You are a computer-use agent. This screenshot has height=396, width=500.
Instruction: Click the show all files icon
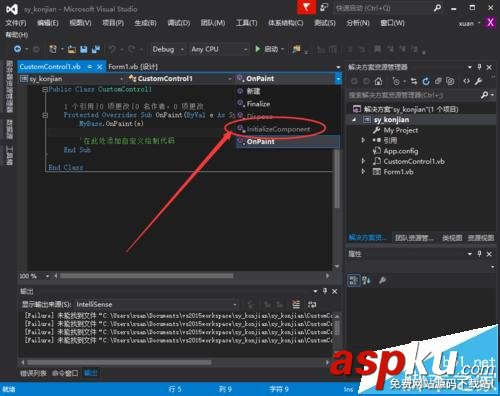click(x=450, y=81)
